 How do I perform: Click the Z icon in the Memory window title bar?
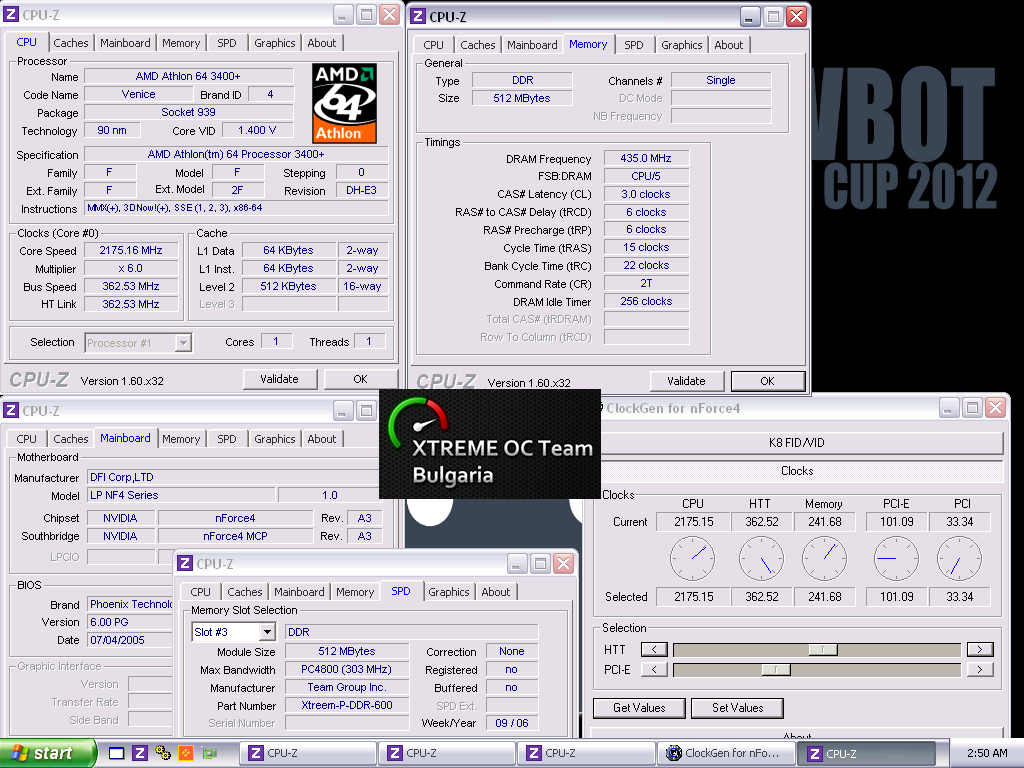click(x=418, y=16)
